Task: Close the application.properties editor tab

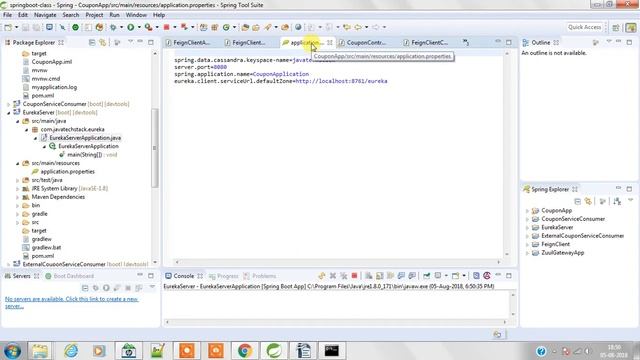Action: pos(329,42)
